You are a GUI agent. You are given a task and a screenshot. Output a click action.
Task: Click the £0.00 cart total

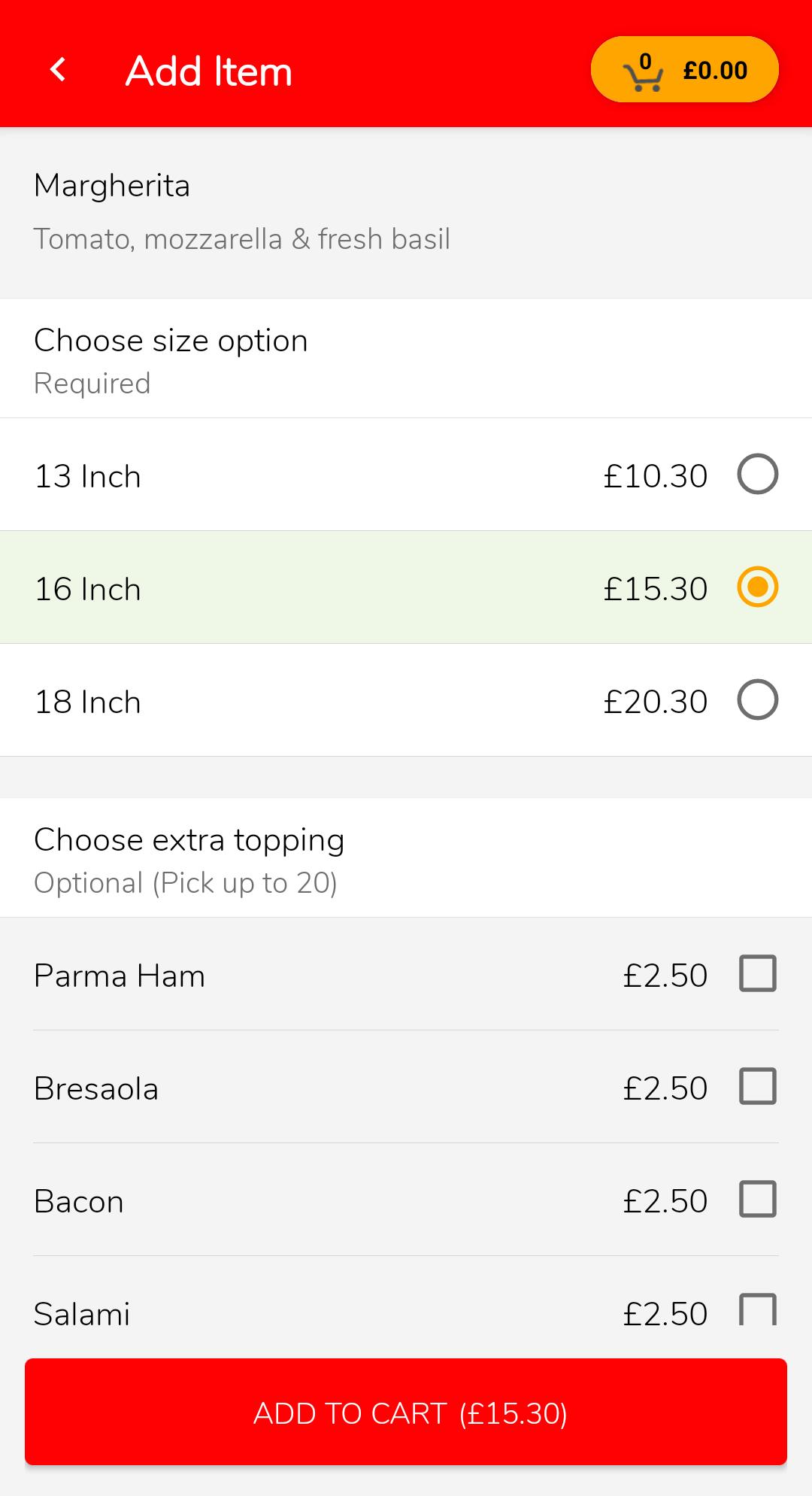coord(715,71)
